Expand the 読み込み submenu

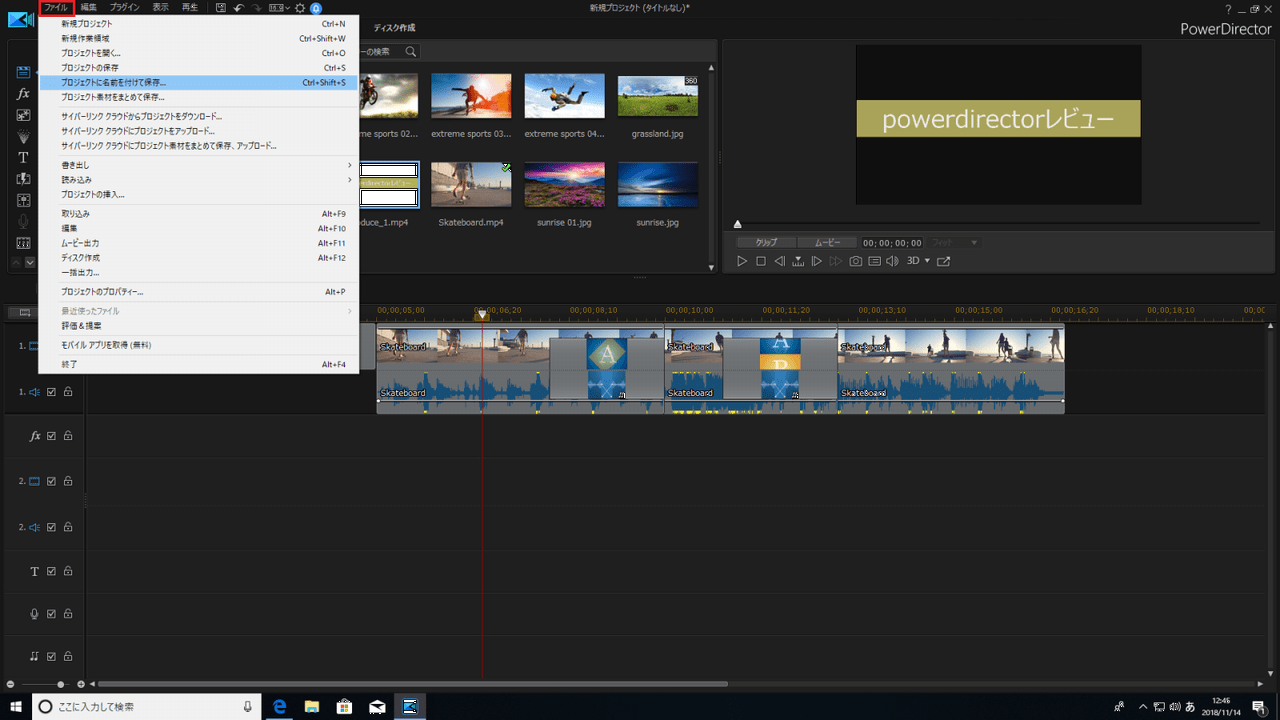(x=198, y=180)
